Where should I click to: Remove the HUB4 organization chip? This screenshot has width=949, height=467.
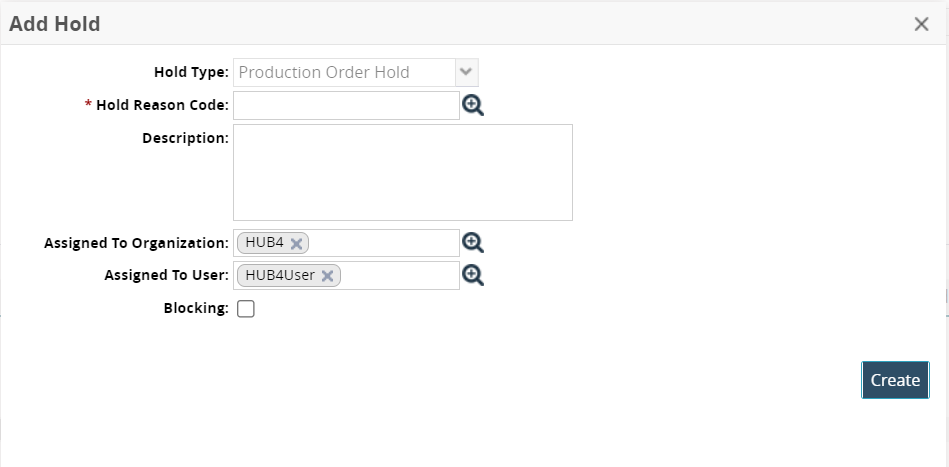pos(296,243)
